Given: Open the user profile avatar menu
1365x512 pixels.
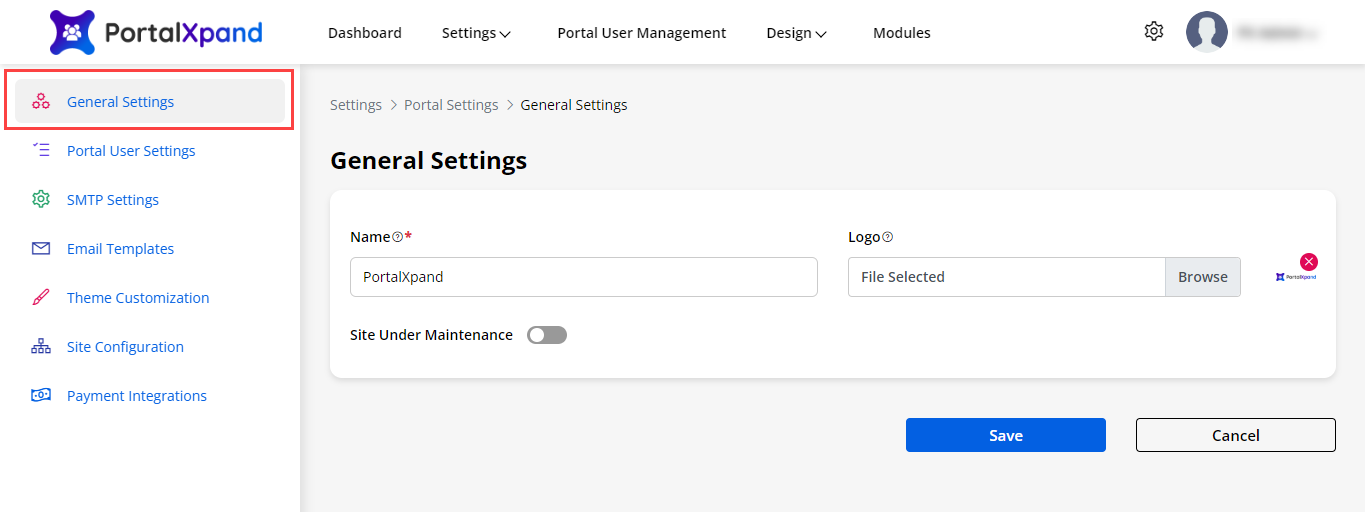Looking at the screenshot, I should pyautogui.click(x=1207, y=32).
